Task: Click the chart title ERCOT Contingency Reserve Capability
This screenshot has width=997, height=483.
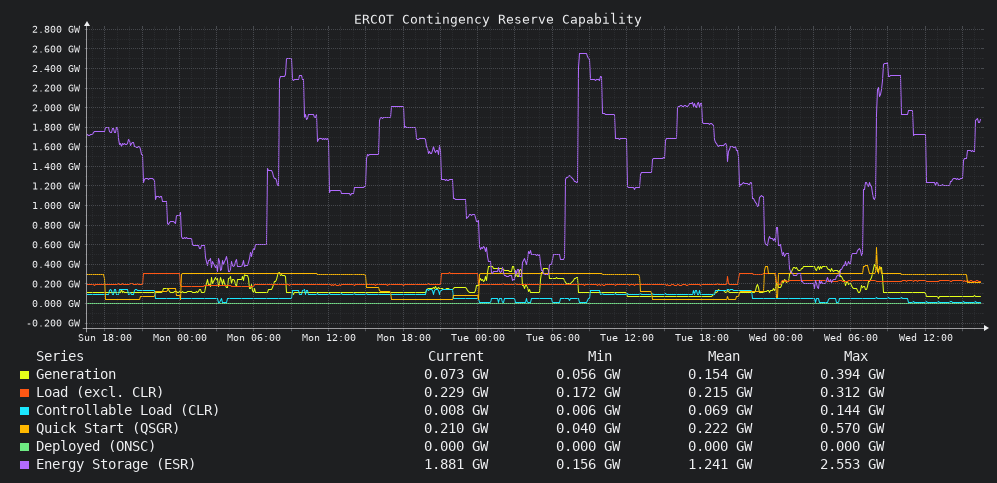Action: [498, 20]
